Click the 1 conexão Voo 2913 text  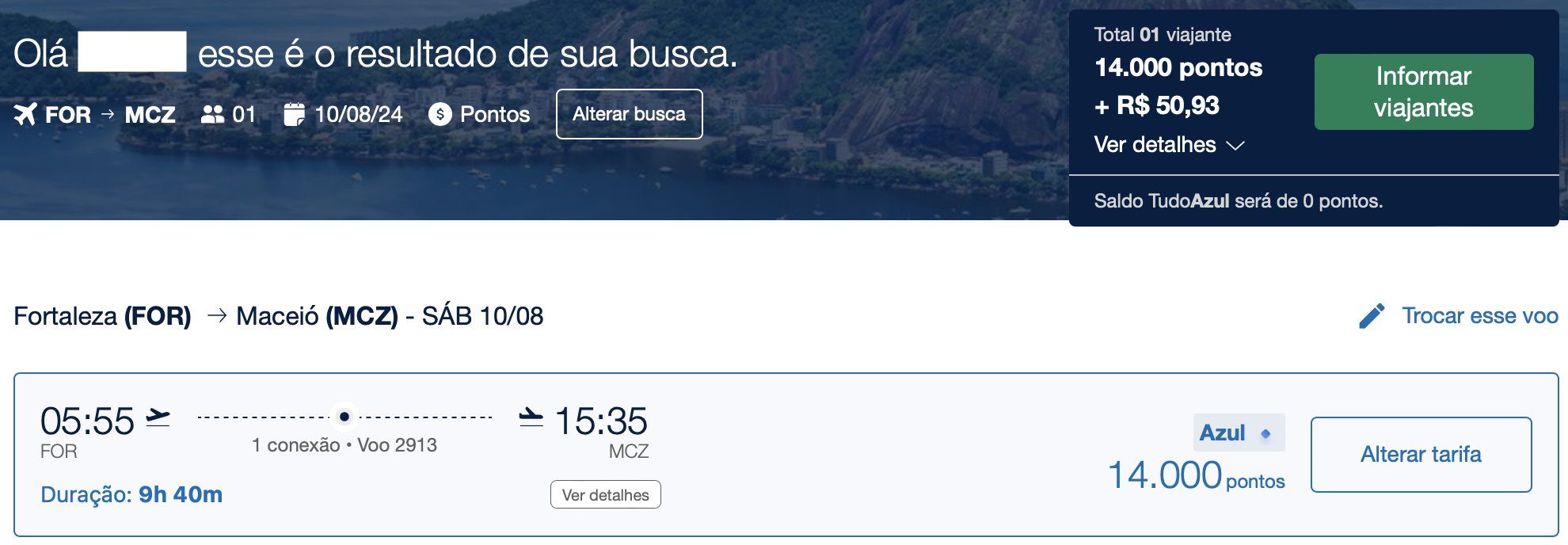(344, 445)
